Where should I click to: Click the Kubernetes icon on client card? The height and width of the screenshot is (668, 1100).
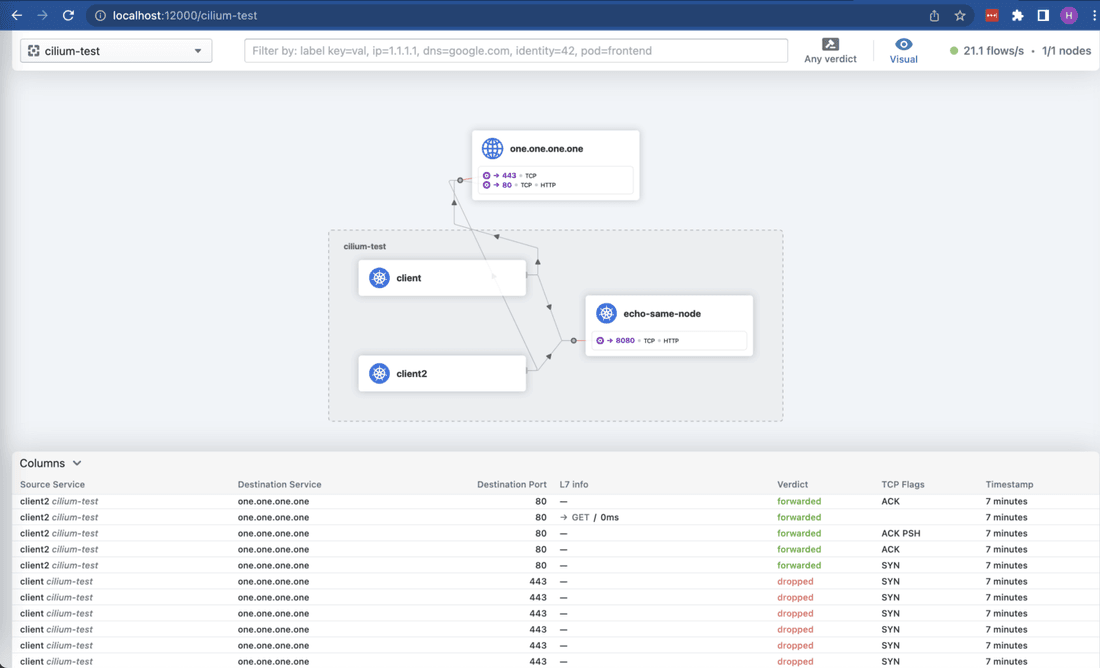(379, 278)
